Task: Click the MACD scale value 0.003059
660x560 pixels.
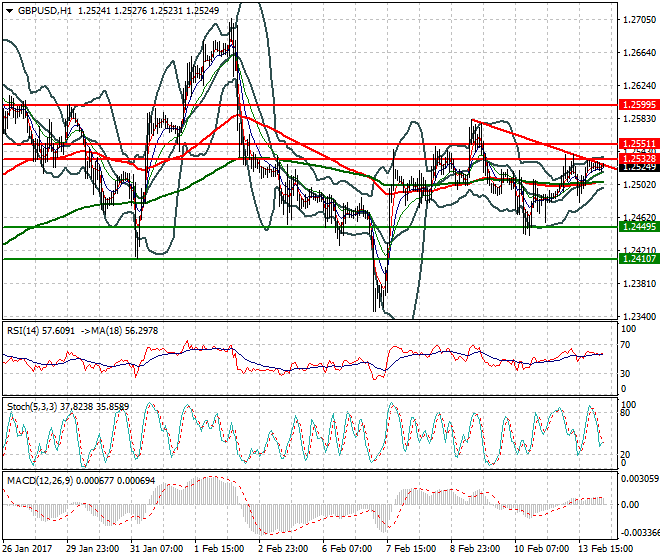Action: pyautogui.click(x=639, y=479)
